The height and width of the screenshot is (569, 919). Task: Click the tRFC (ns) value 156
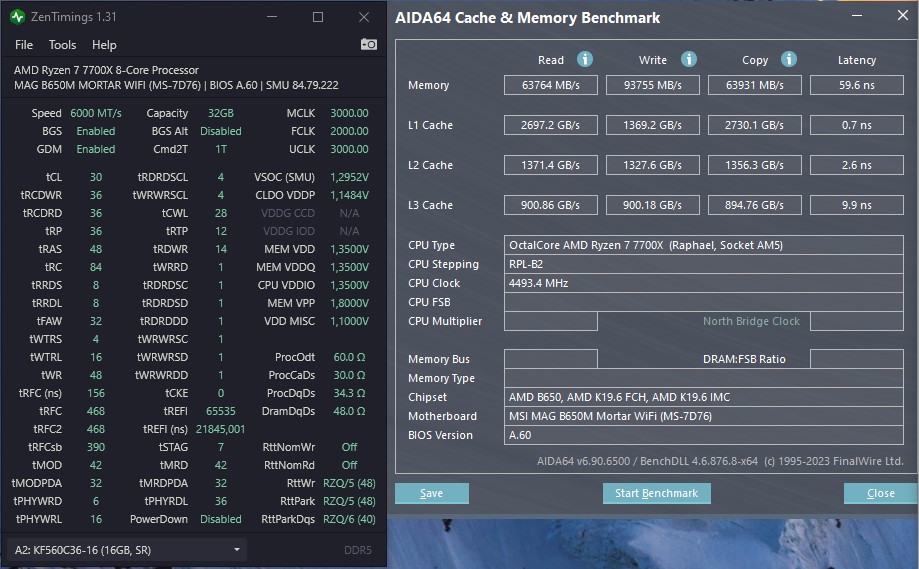[x=96, y=393]
